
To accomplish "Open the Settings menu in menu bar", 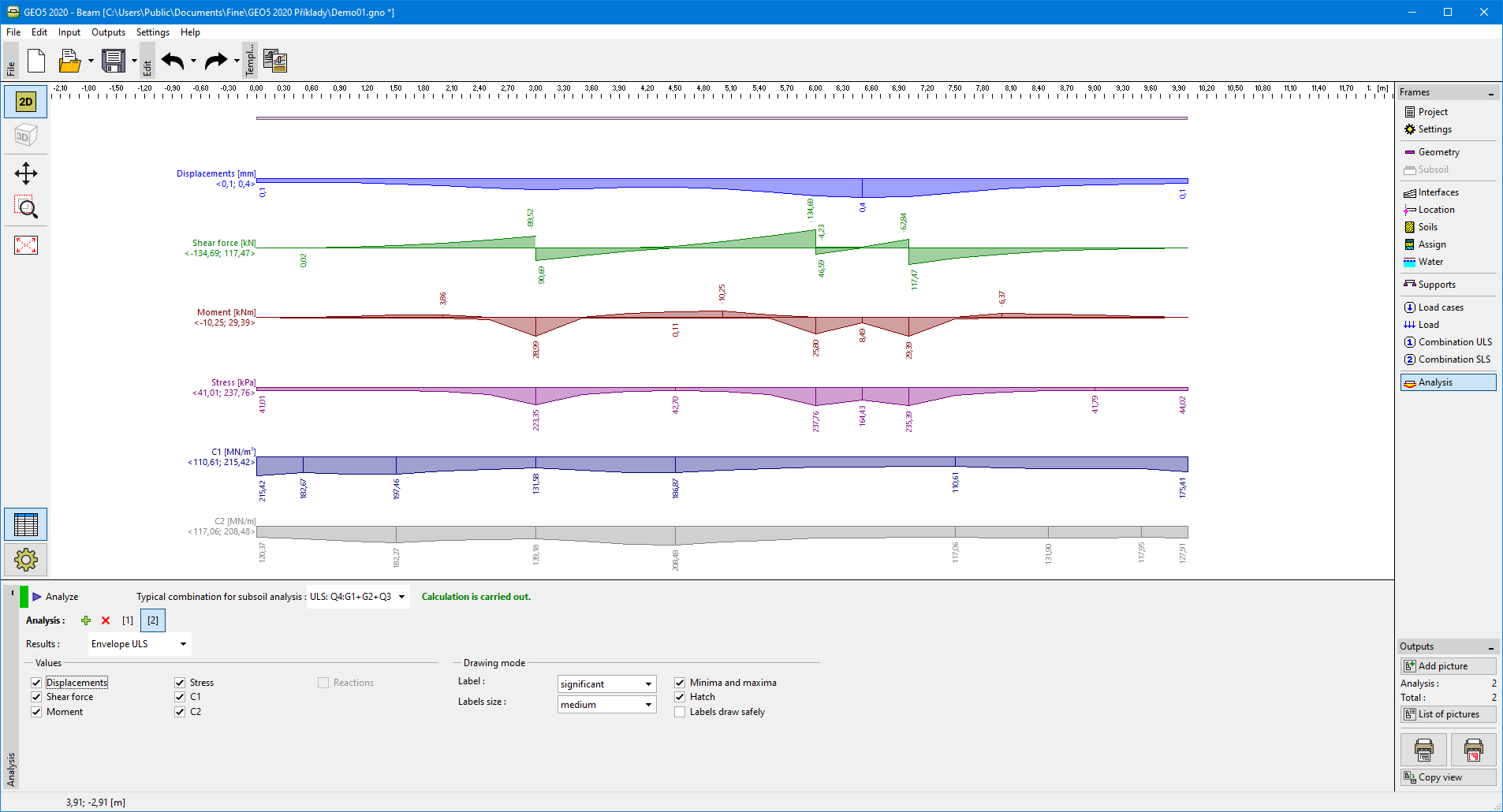I will coord(152,32).
